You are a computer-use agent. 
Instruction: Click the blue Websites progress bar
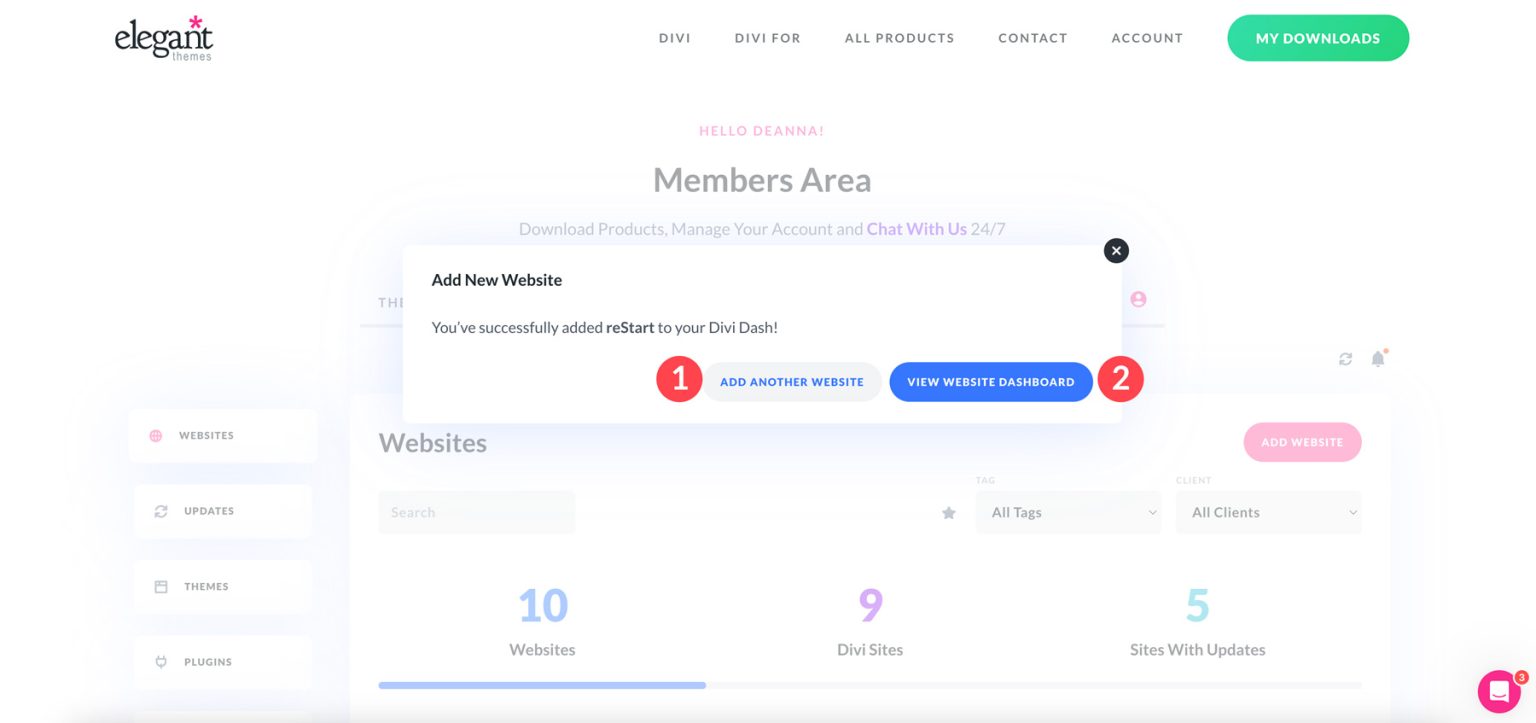tap(542, 685)
